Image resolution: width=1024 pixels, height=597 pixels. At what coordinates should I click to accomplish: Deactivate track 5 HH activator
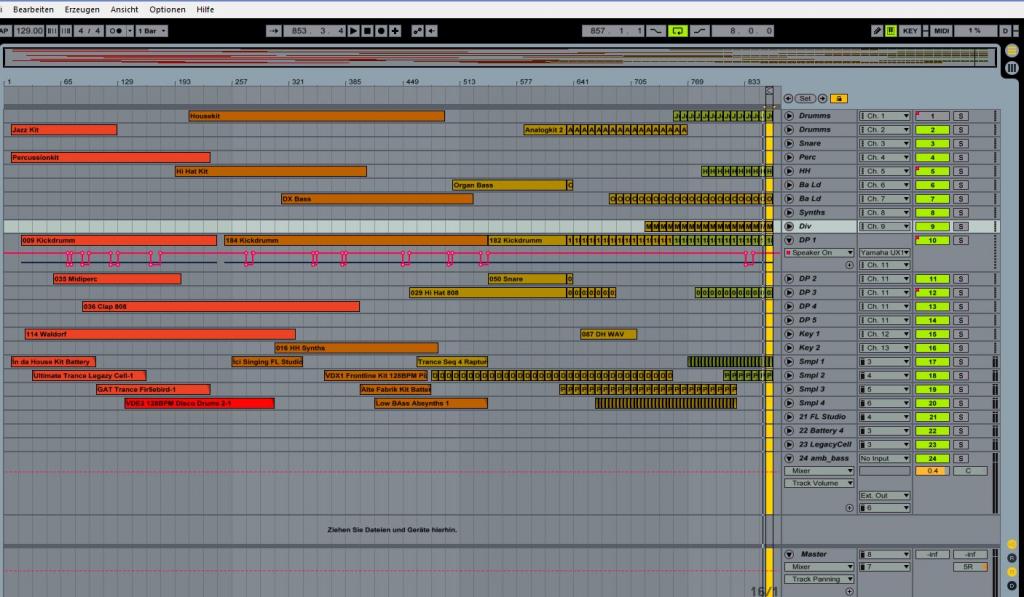click(932, 171)
